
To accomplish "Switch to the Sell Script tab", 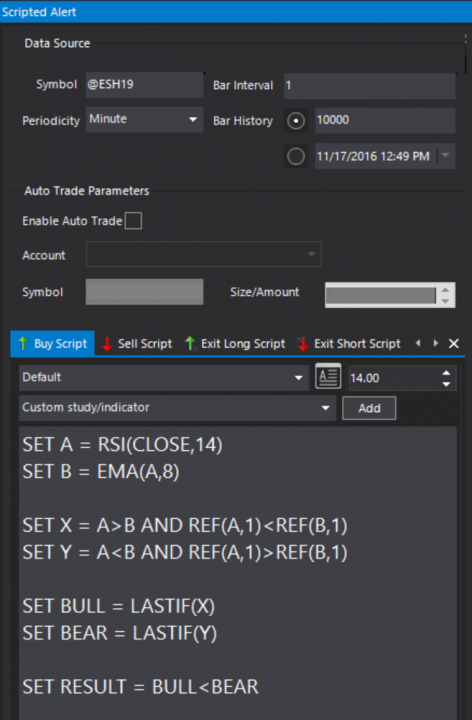I will pos(137,343).
